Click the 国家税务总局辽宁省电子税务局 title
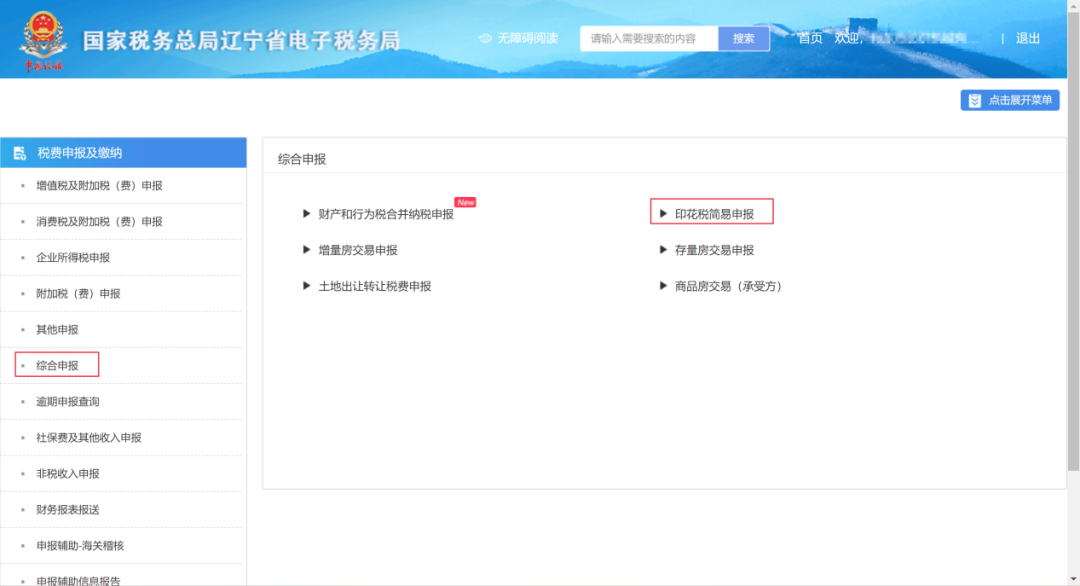The width and height of the screenshot is (1080, 586). (x=242, y=41)
